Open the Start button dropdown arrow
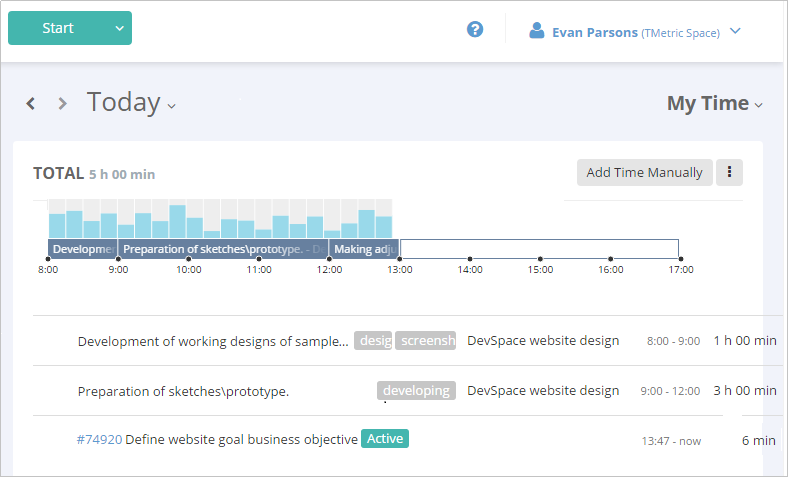Screen dimensions: 788x477 click(x=119, y=28)
